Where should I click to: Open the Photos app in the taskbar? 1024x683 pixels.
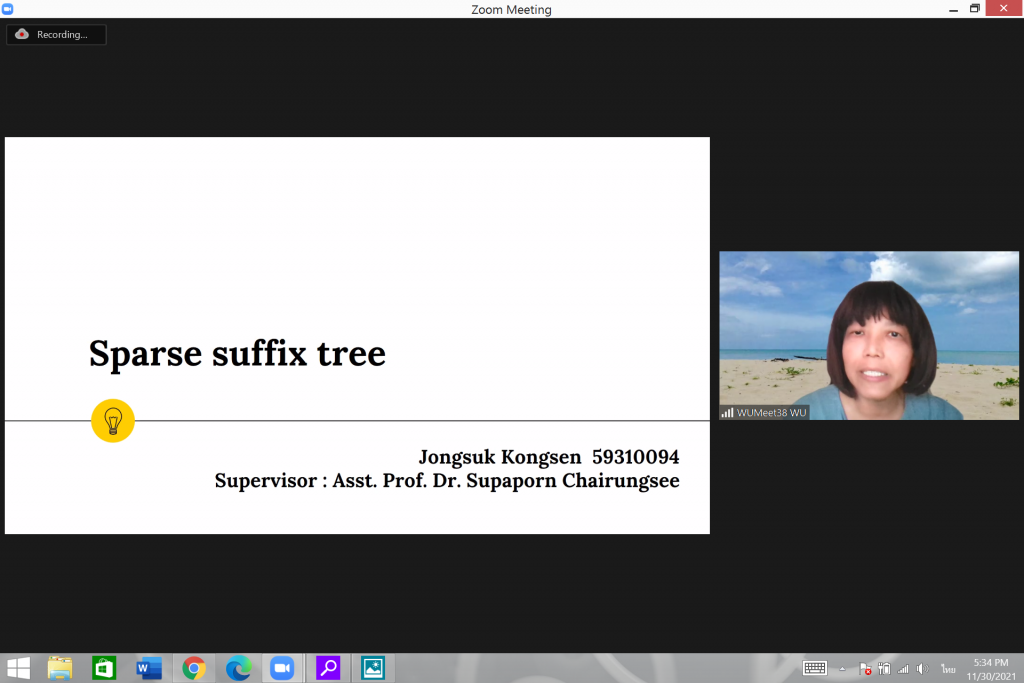click(373, 668)
